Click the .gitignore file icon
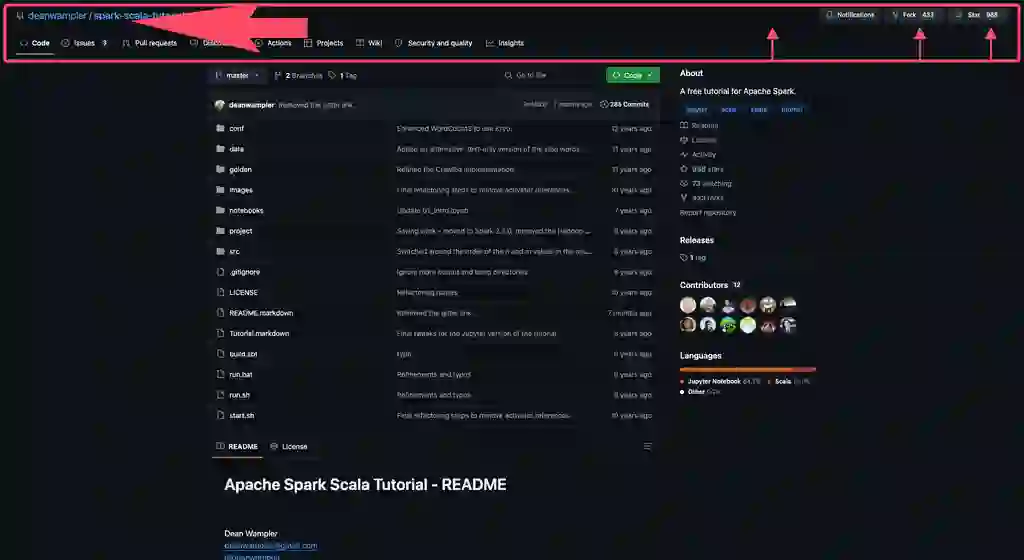This screenshot has height=560, width=1024. coord(220,272)
